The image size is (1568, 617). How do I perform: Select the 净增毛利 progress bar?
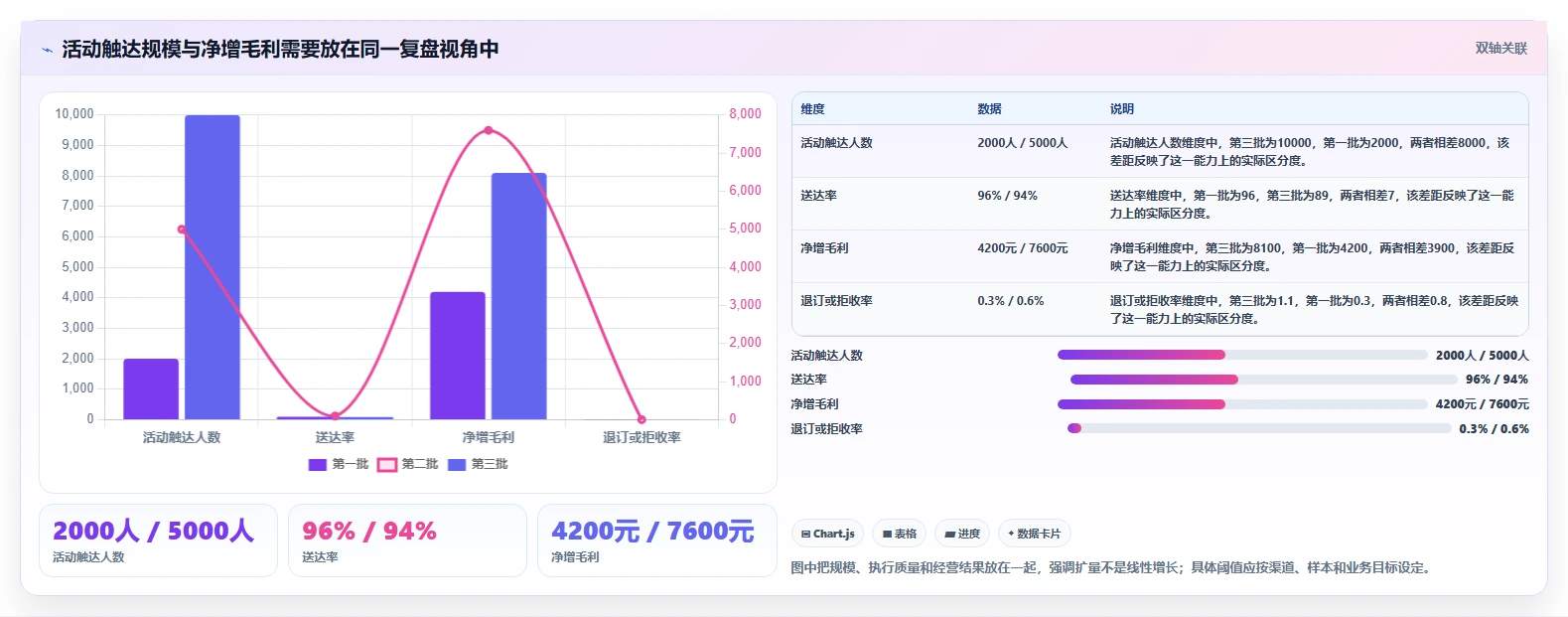pos(1242,404)
